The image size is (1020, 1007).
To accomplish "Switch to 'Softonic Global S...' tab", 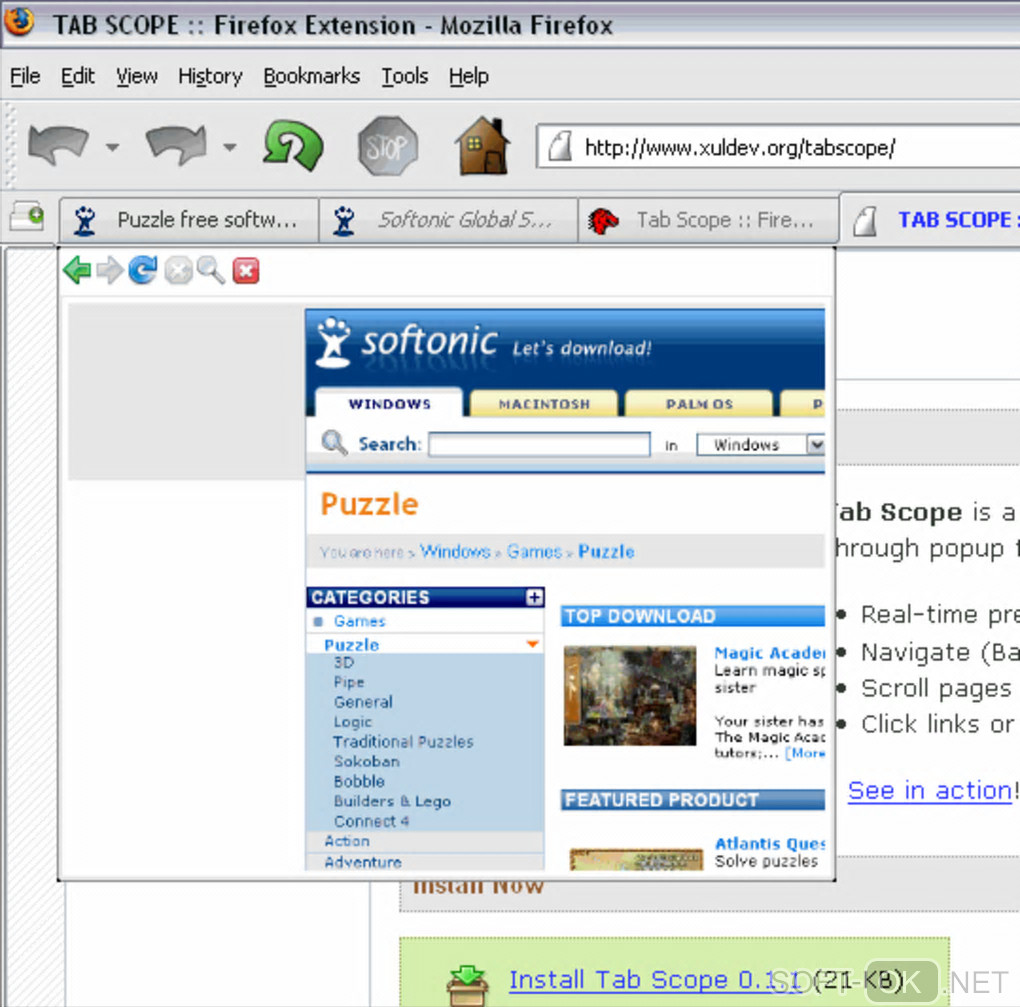I will click(x=448, y=220).
